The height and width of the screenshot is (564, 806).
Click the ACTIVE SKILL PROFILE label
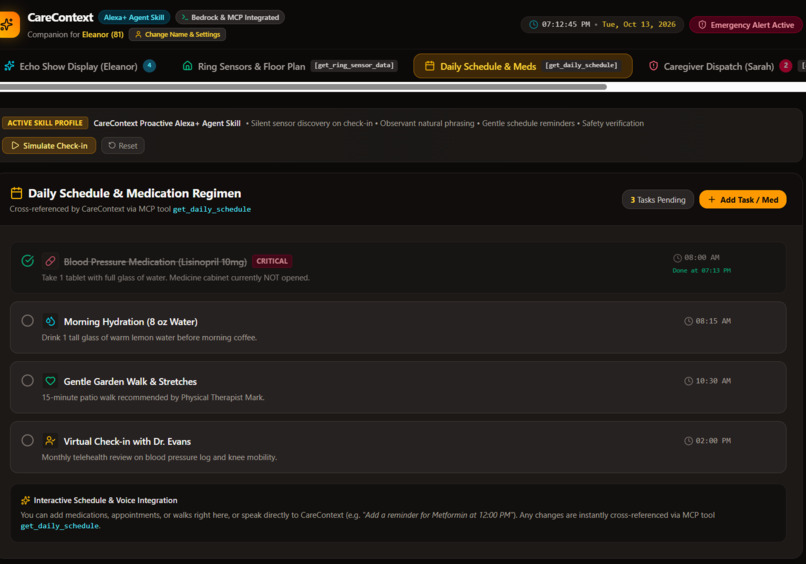(x=45, y=123)
